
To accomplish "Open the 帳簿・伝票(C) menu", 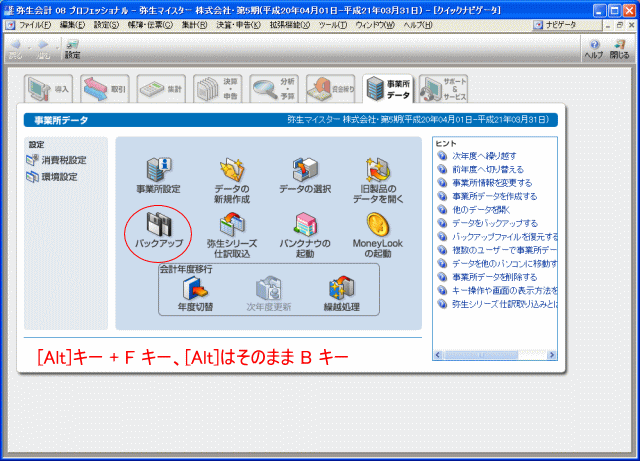I will click(150, 25).
